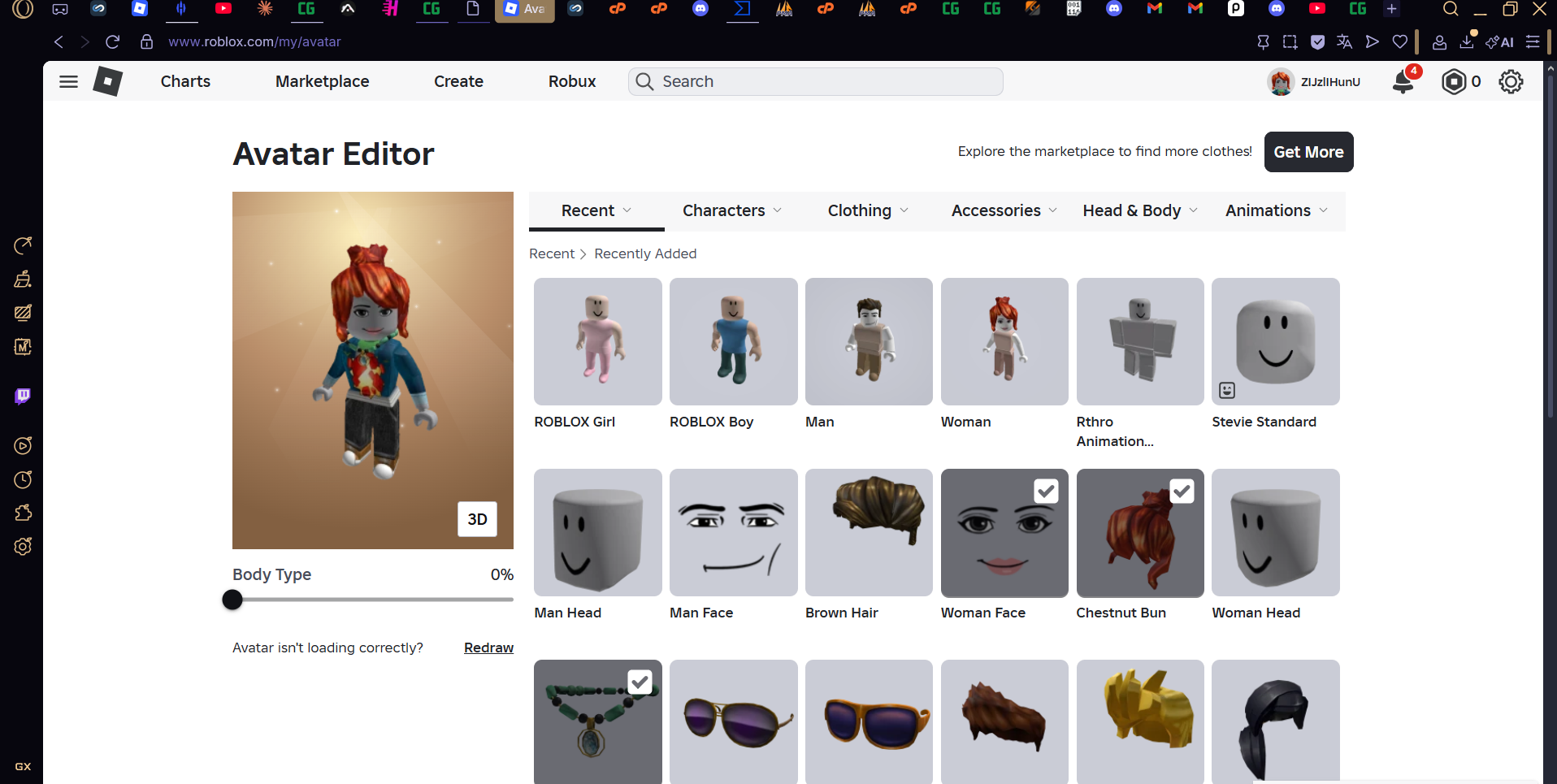This screenshot has height=784, width=1557.
Task: Click the emoji badge on Stevie Standard
Action: point(1227,391)
